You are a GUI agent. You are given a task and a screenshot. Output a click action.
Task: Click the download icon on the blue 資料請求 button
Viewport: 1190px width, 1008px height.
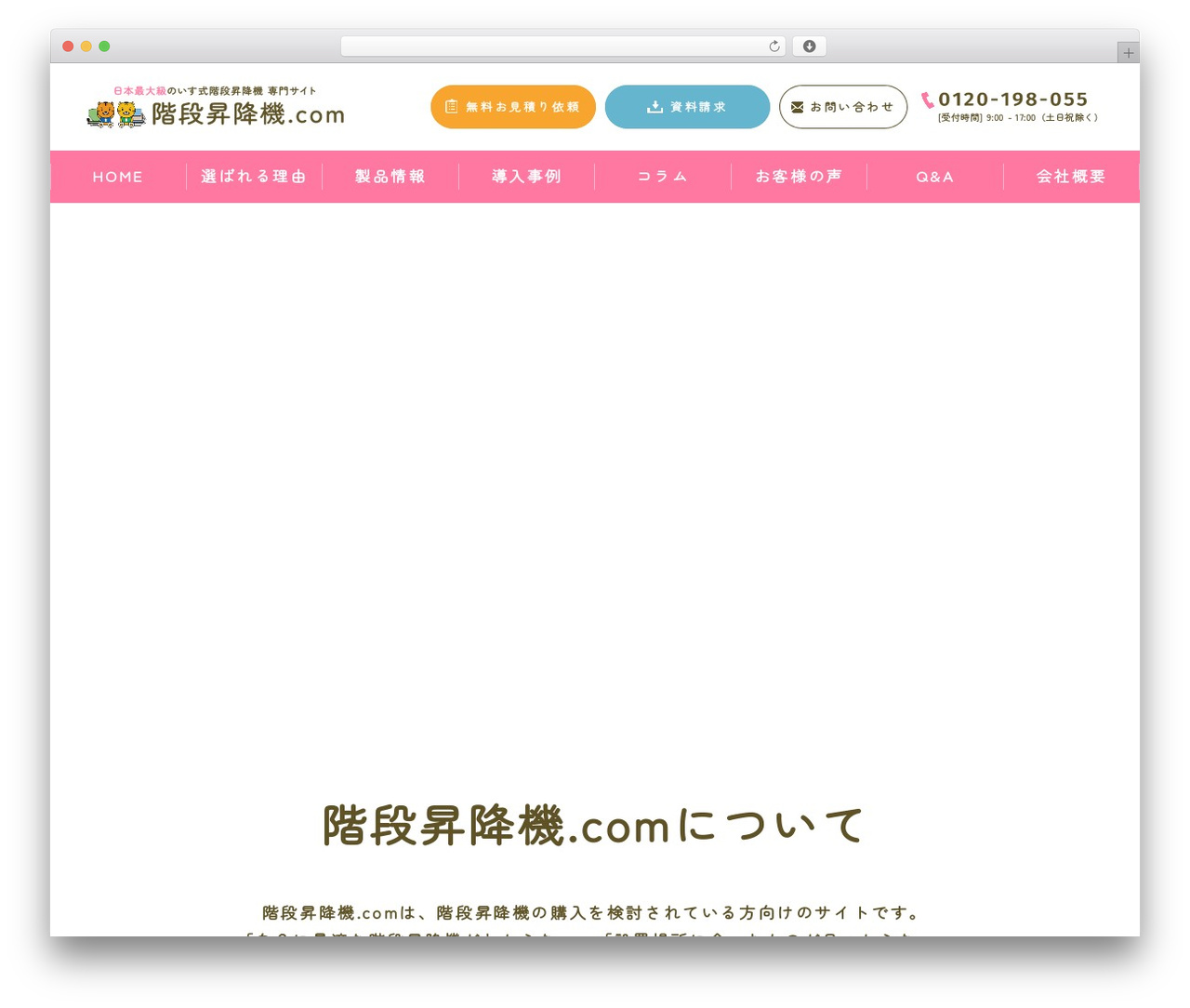click(x=655, y=107)
